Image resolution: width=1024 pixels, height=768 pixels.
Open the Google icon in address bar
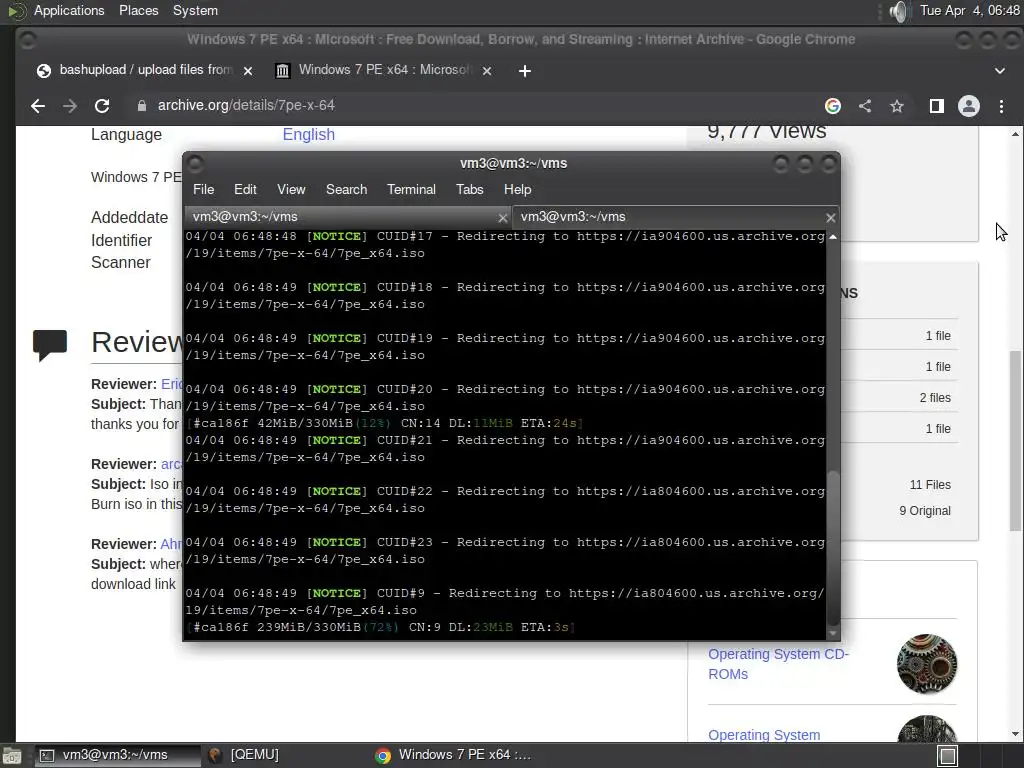pos(833,106)
